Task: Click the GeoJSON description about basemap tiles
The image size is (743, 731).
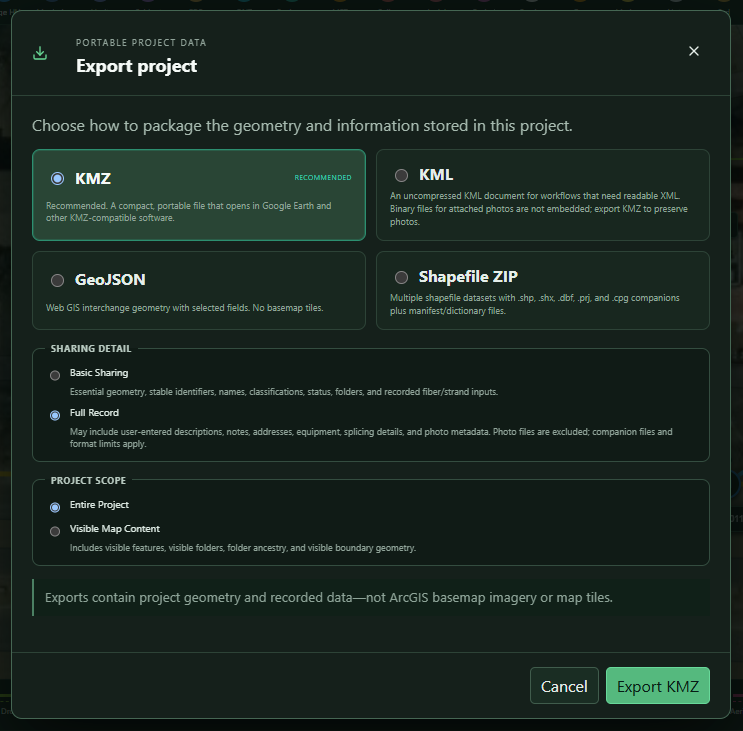Action: [184, 308]
